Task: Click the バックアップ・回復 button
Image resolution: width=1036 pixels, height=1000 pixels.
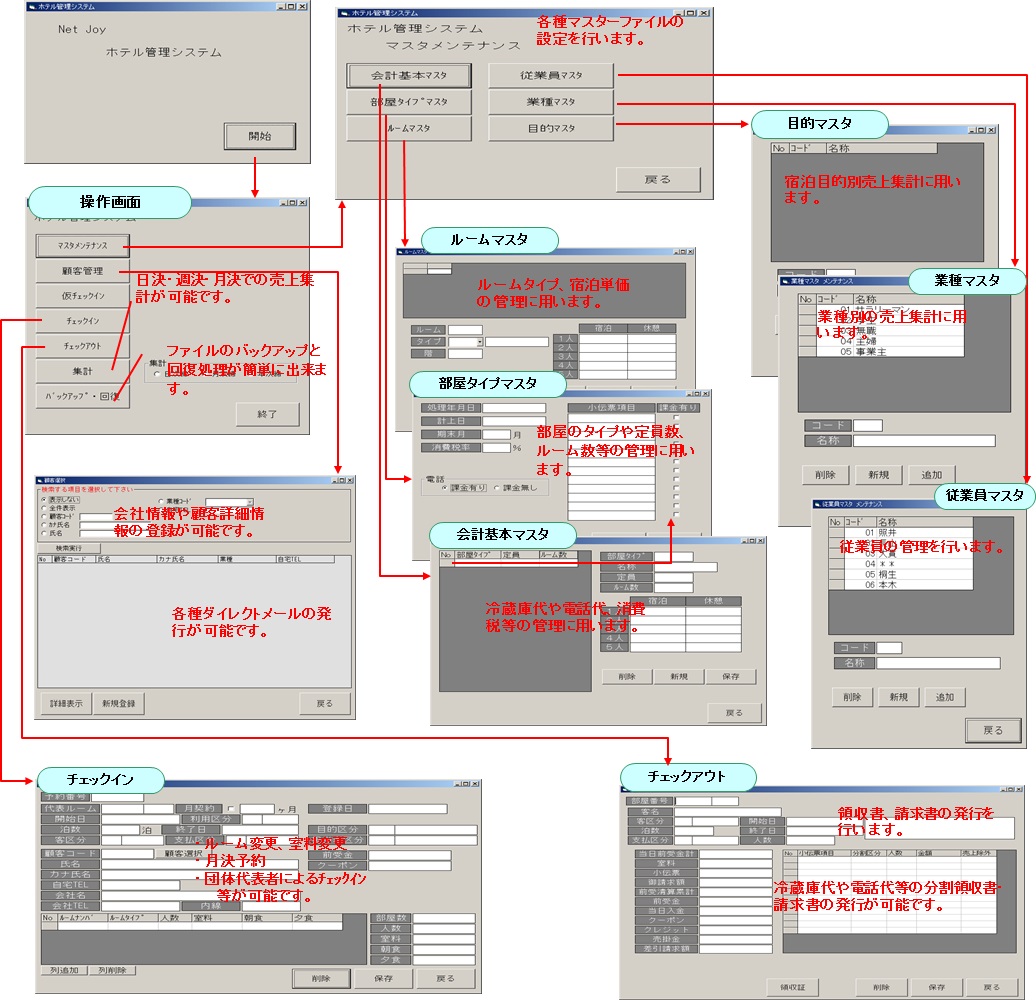Action: (83, 396)
